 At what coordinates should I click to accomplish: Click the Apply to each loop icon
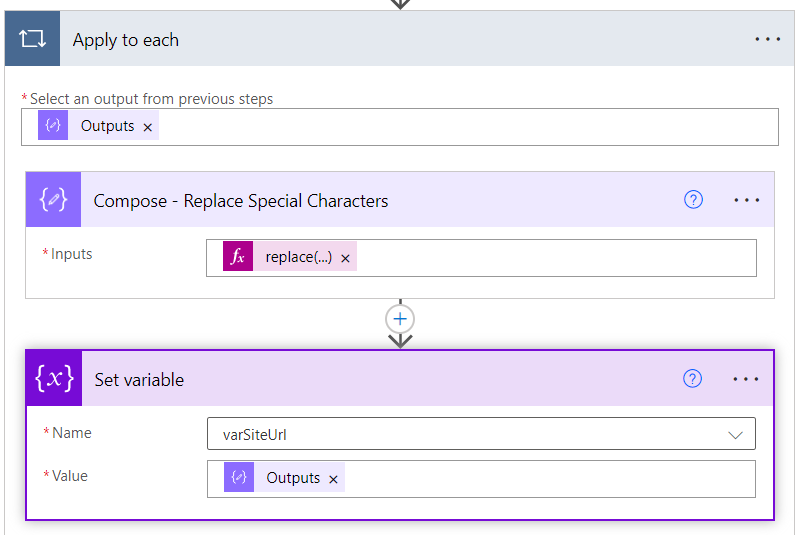[x=33, y=39]
